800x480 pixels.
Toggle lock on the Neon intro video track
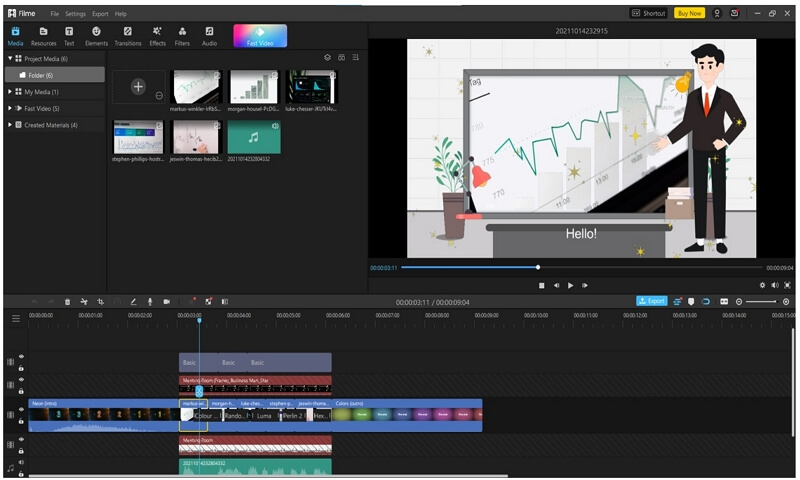coord(21,421)
